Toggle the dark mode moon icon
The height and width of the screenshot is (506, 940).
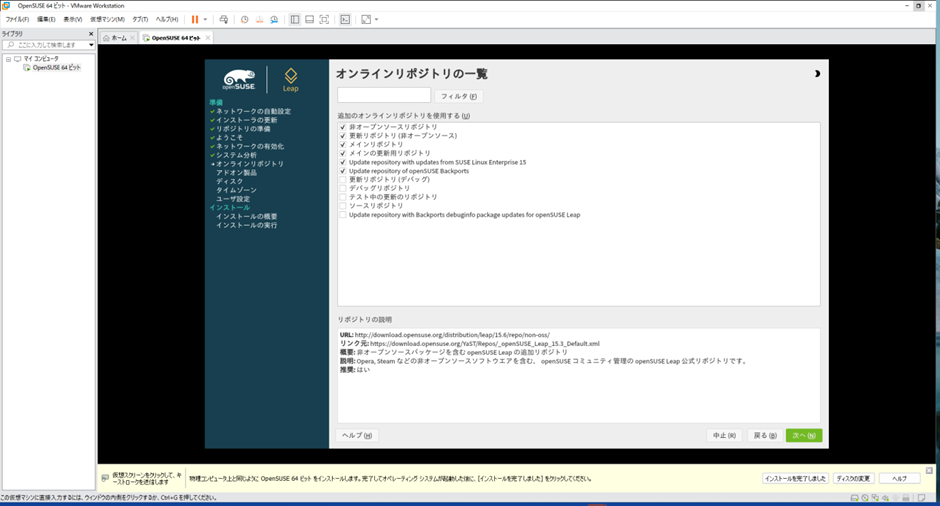tap(817, 74)
